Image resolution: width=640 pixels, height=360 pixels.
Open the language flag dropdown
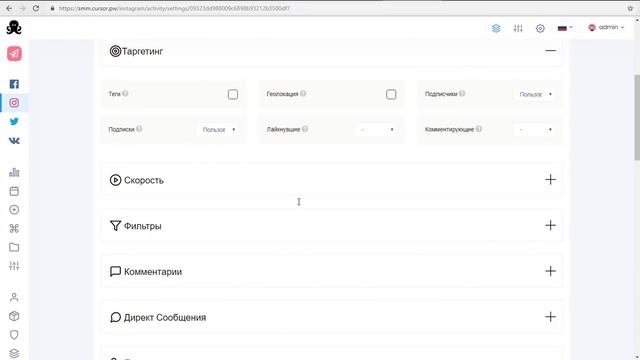click(x=565, y=28)
